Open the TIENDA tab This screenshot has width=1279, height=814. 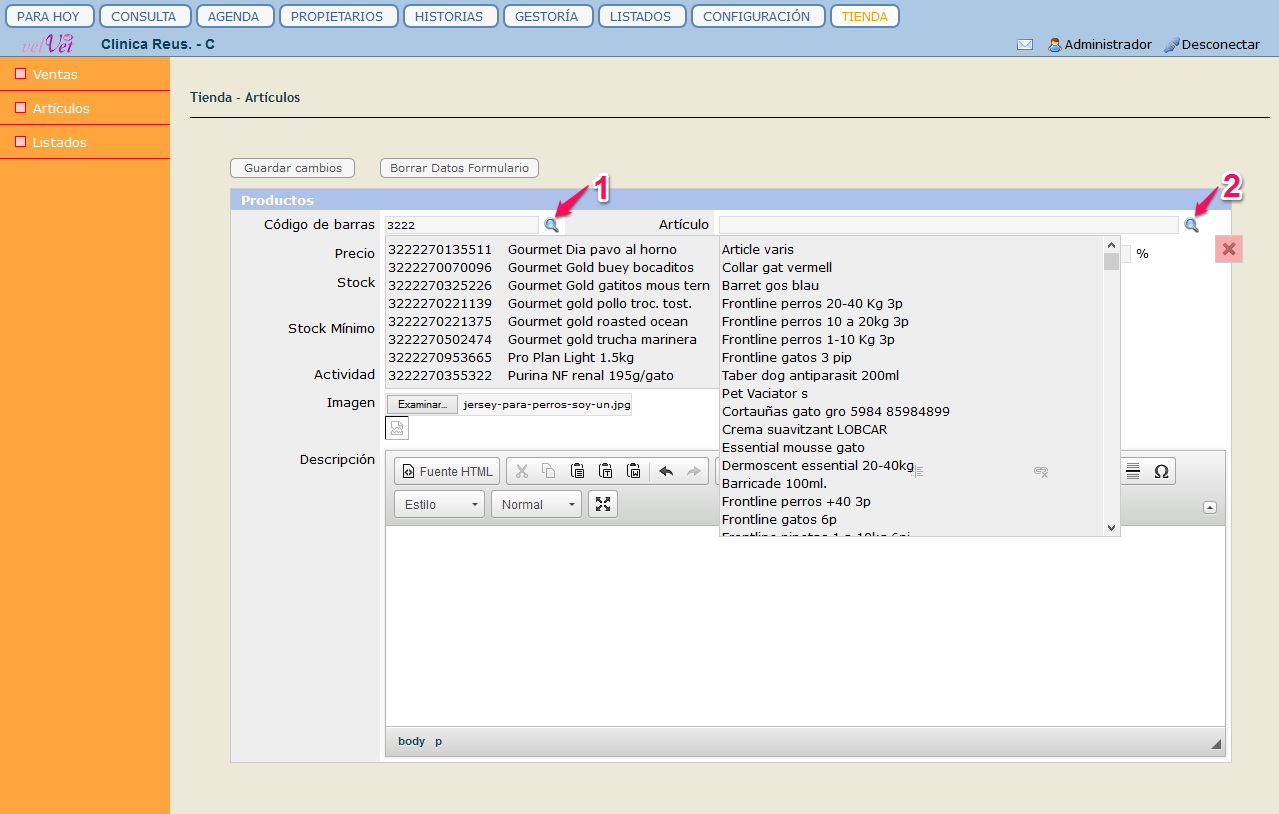coord(864,16)
